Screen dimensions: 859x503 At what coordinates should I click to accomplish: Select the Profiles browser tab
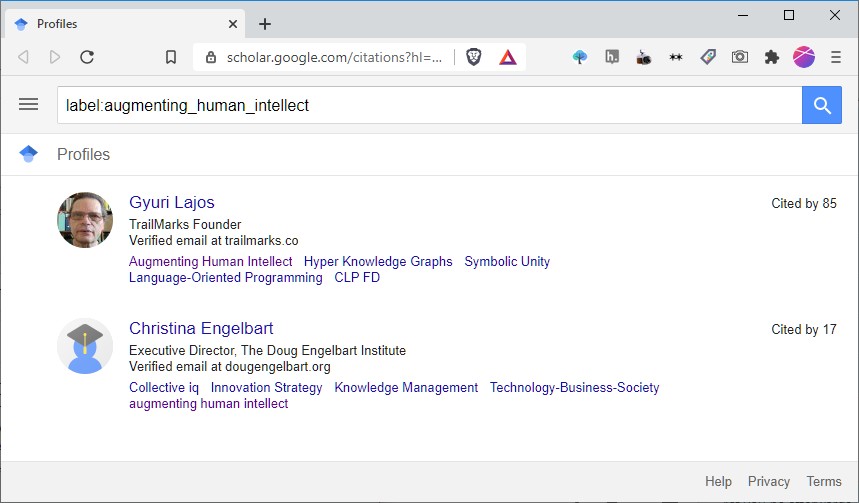[x=125, y=24]
